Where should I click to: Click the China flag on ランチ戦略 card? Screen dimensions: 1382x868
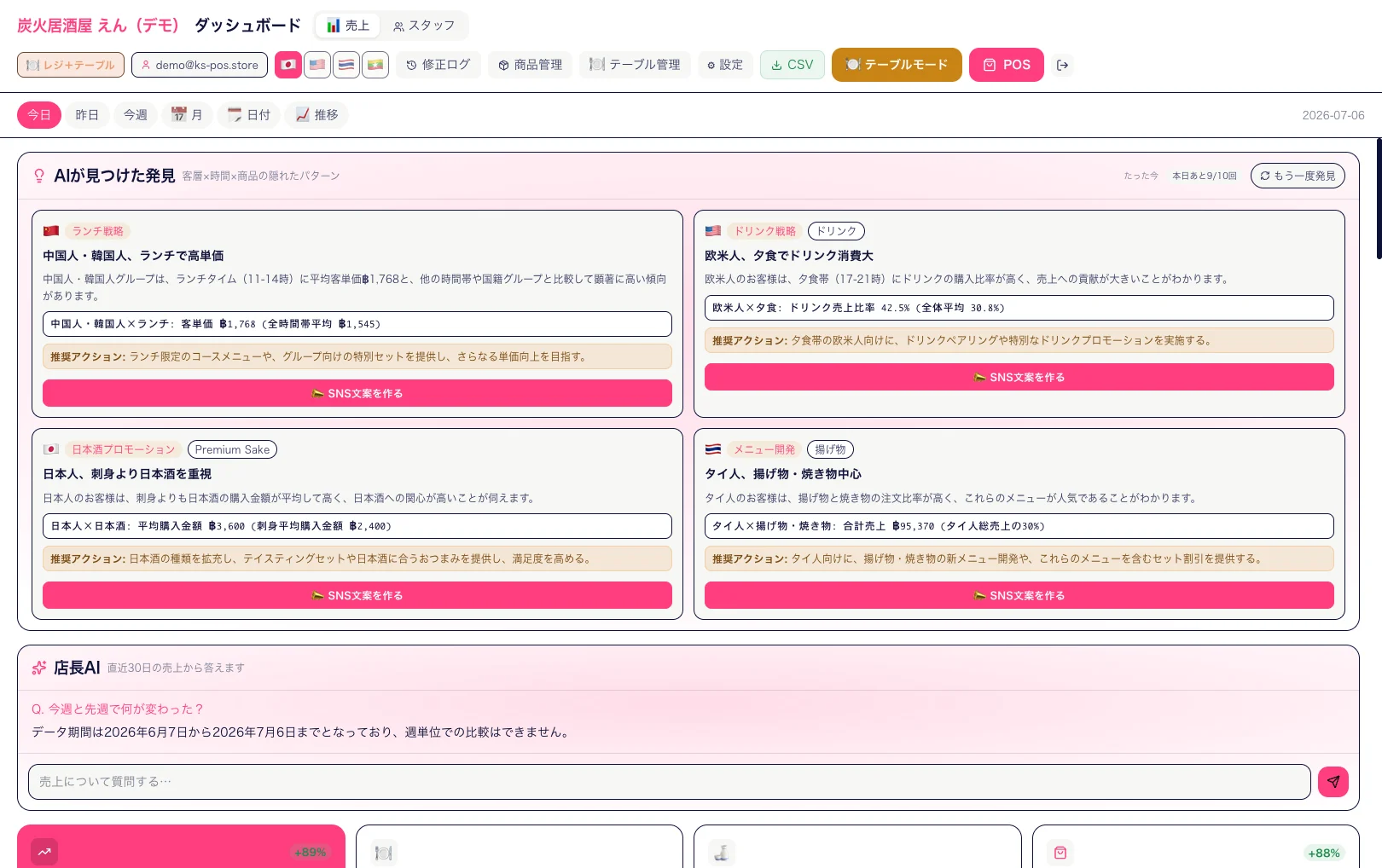[x=51, y=231]
